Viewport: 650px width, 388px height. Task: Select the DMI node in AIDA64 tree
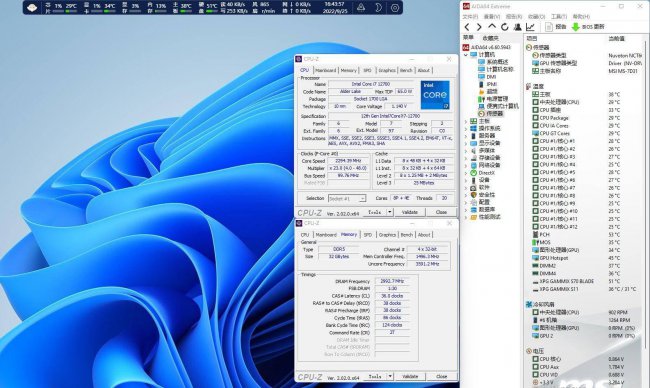point(487,77)
